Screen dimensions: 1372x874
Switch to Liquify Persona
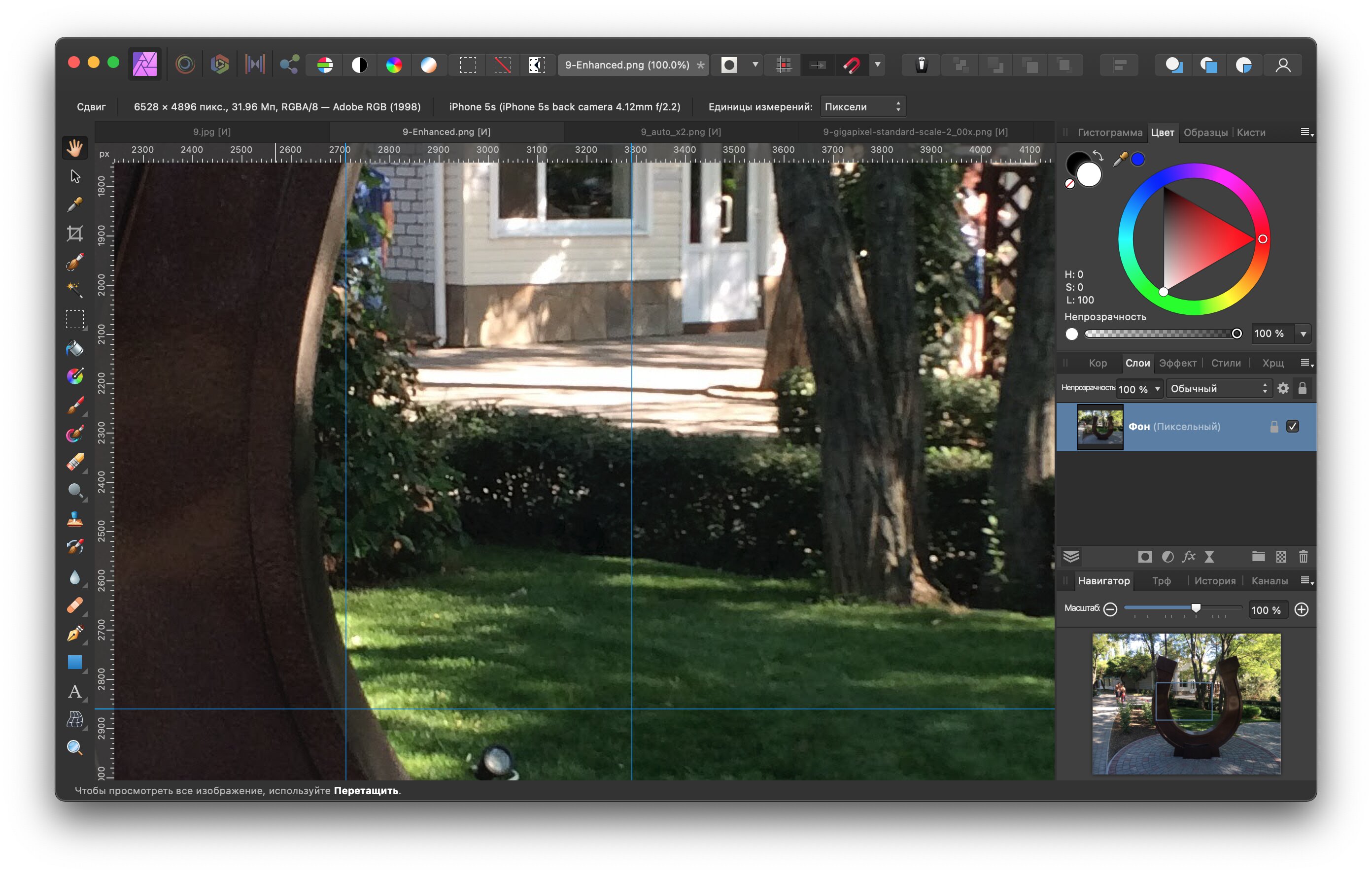pos(185,65)
